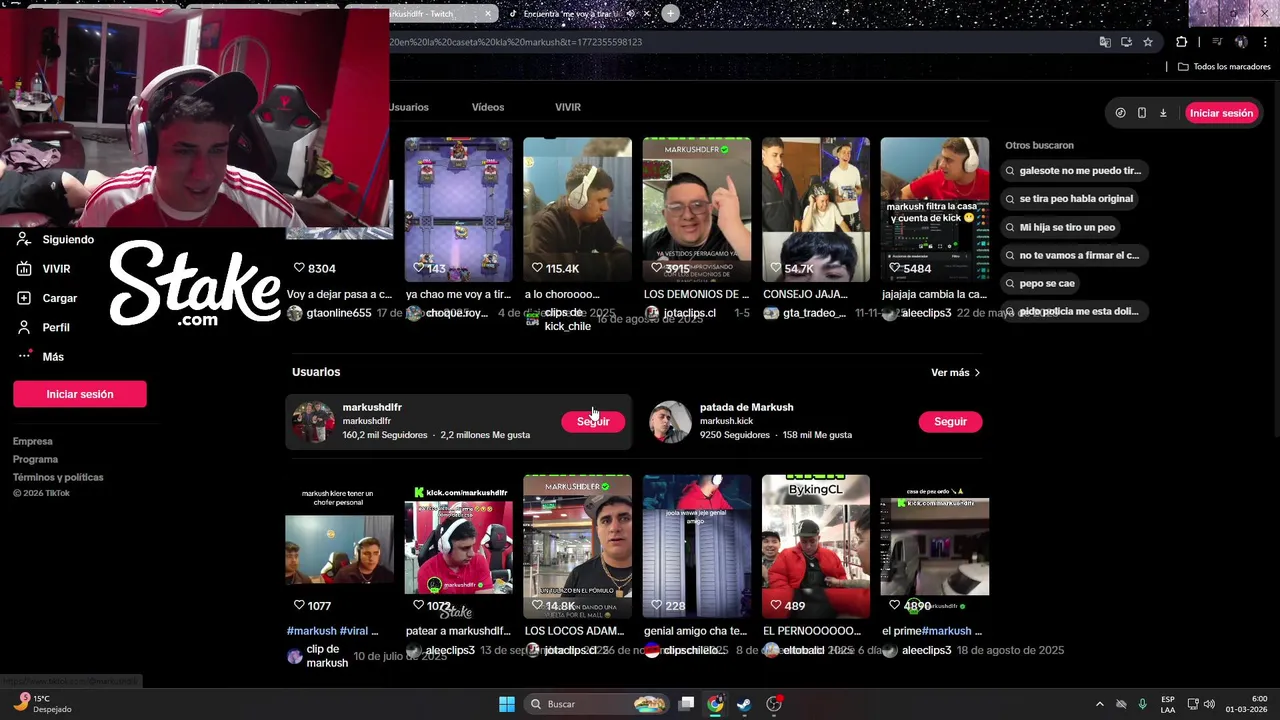Click the mobile phone app icon in header
This screenshot has width=1280, height=720.
[1142, 113]
